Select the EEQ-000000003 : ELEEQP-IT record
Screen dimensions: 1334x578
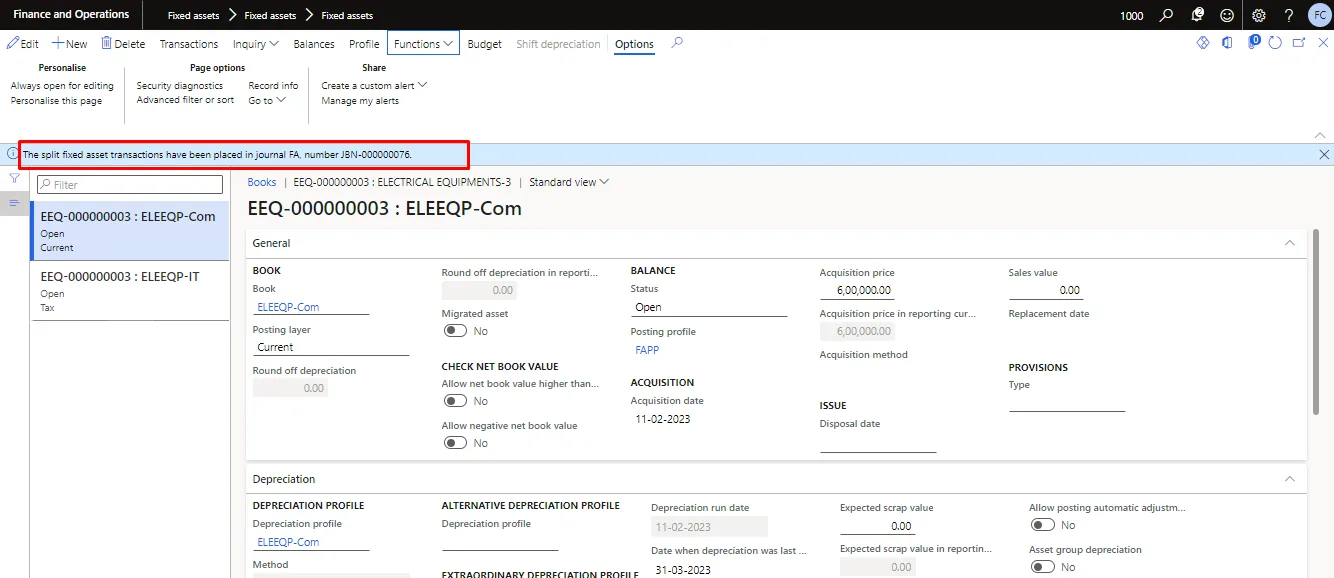pyautogui.click(x=129, y=291)
